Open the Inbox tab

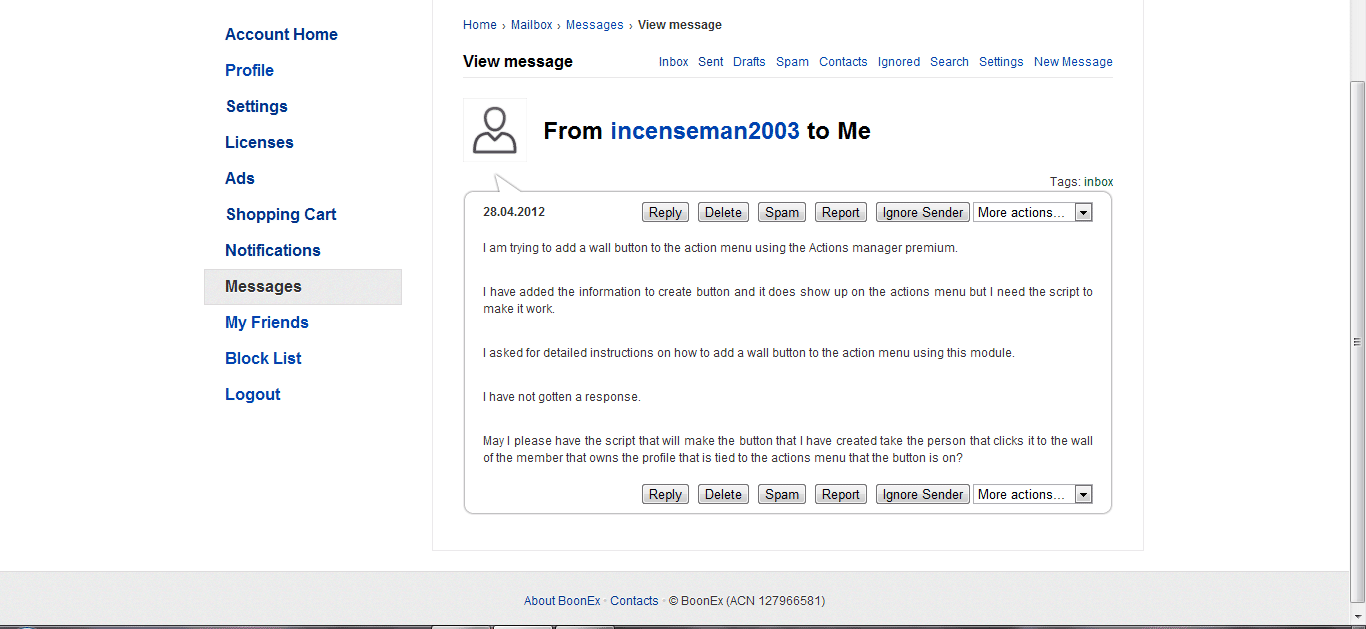(x=673, y=62)
